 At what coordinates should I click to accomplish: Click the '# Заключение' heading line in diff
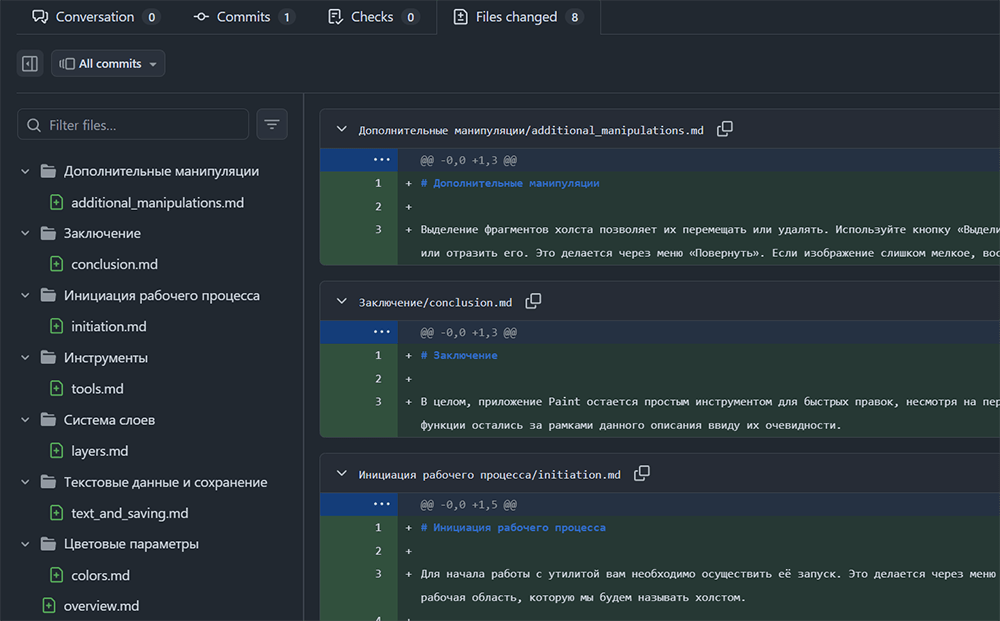coord(459,356)
